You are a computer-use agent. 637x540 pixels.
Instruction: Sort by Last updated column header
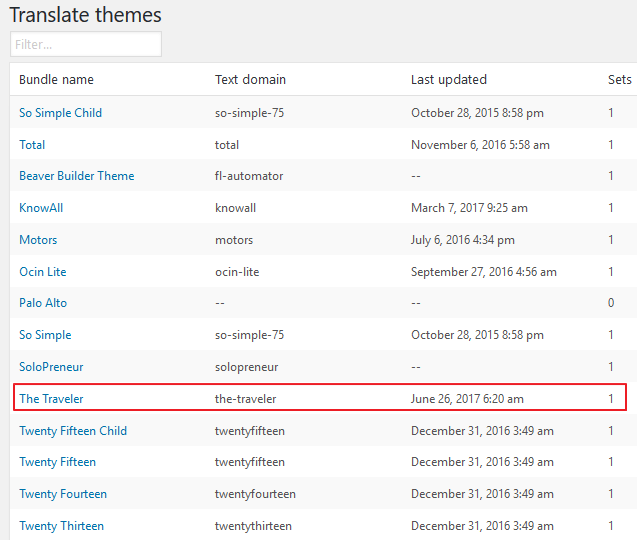(x=449, y=79)
